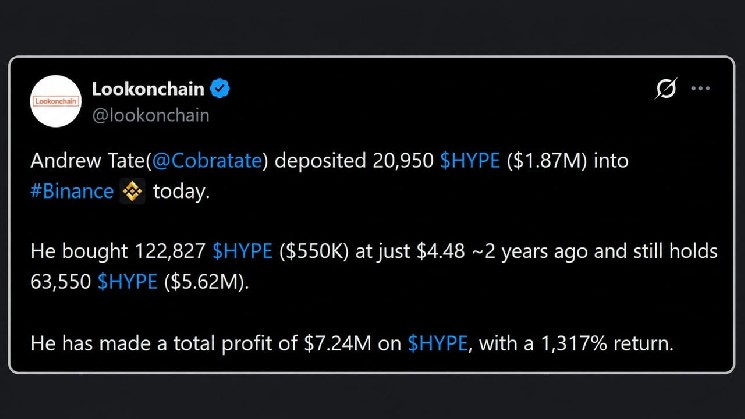
Task: Click the words Andrew Tate
Action: [x=87, y=161]
